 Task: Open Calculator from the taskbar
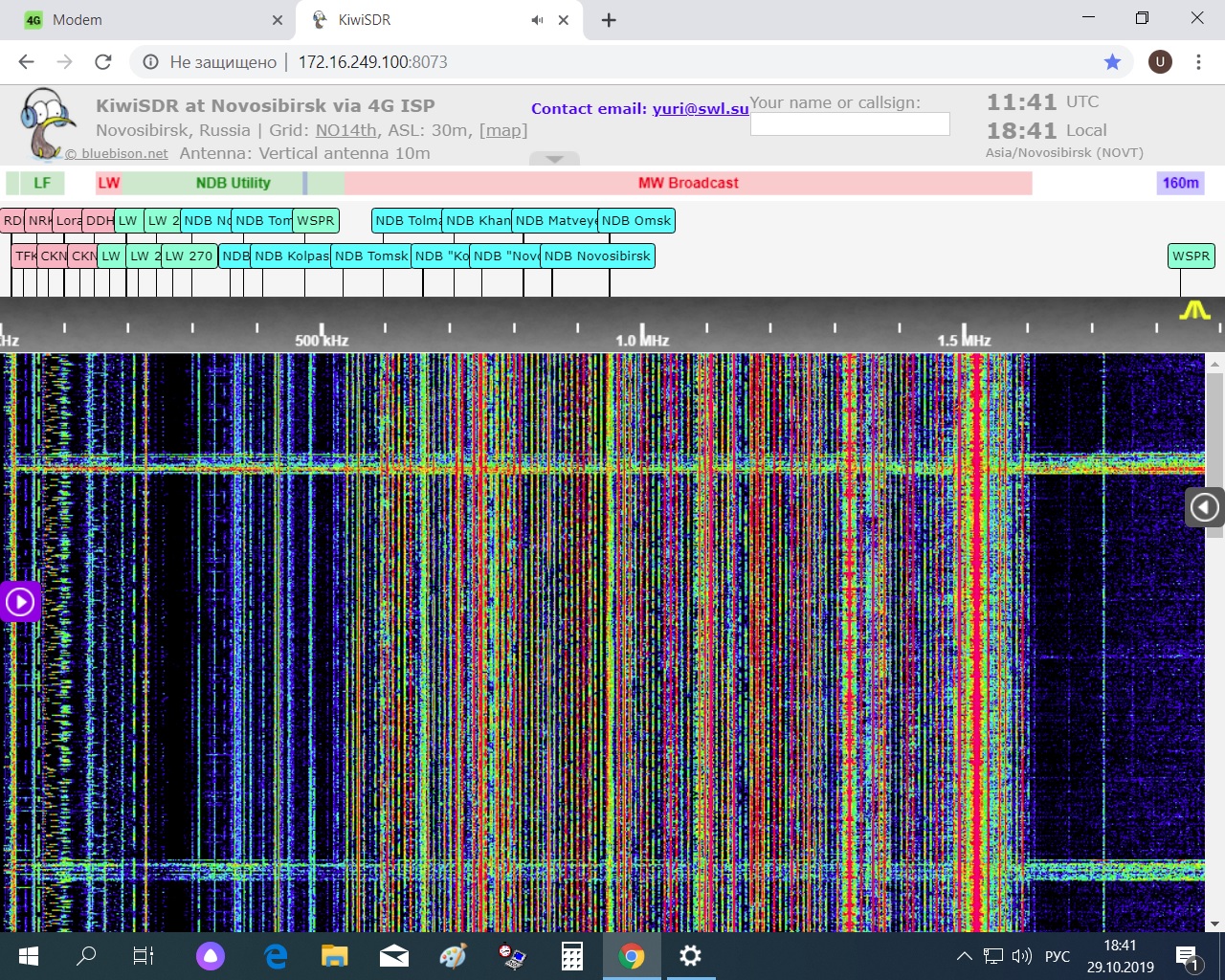tap(572, 956)
